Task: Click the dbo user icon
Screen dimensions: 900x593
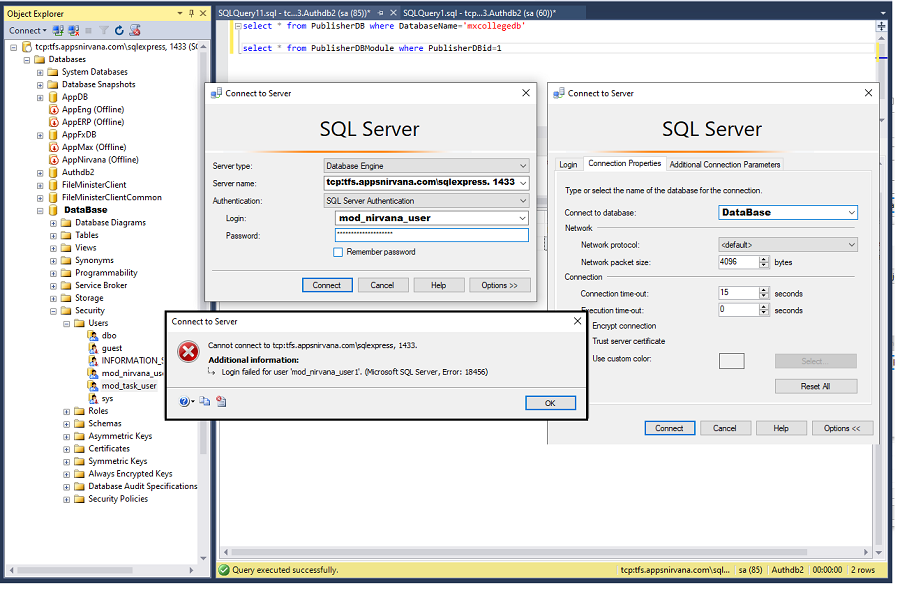Action: point(93,336)
